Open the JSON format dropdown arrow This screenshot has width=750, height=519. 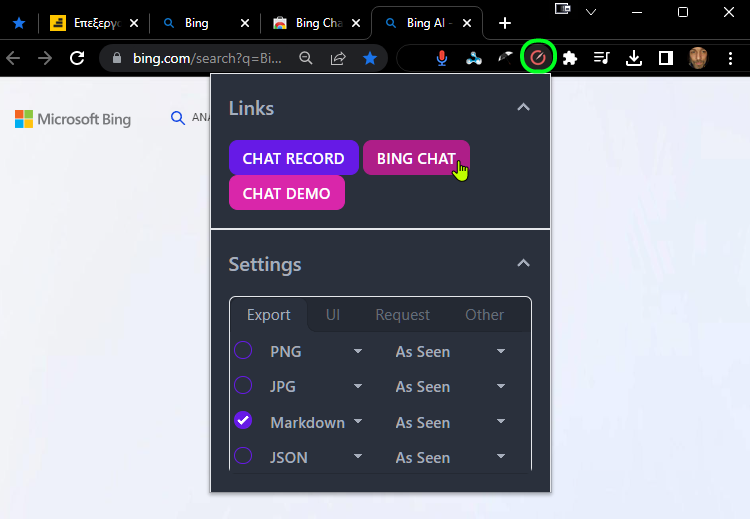(x=358, y=456)
